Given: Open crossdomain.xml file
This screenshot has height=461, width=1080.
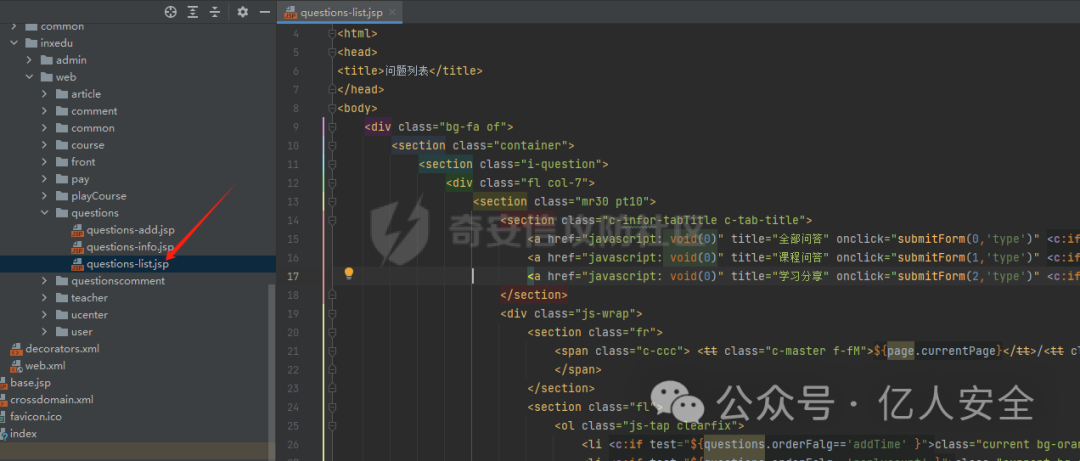Looking at the screenshot, I should click(x=52, y=400).
